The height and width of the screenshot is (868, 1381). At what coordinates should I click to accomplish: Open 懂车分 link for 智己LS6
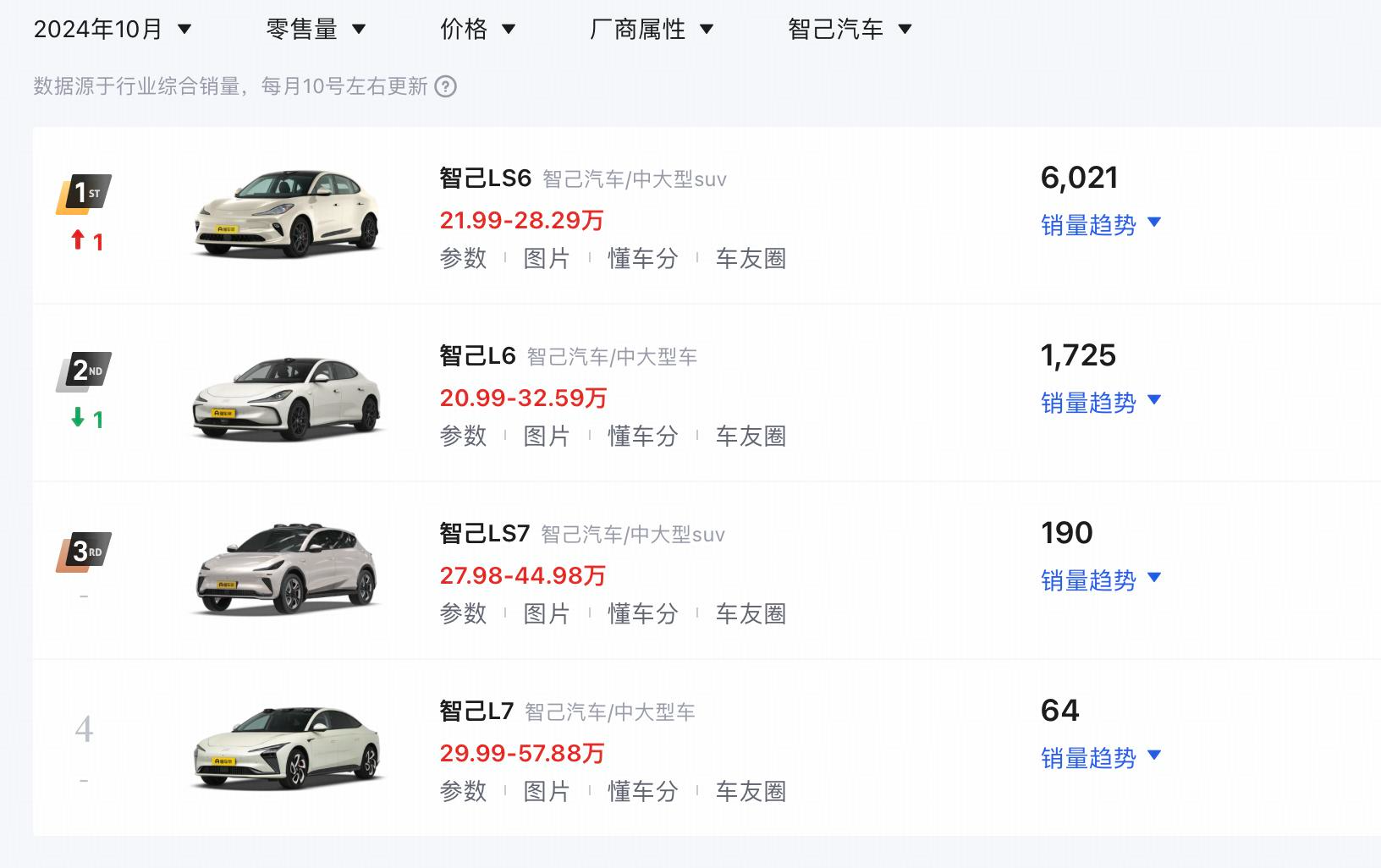point(643,259)
